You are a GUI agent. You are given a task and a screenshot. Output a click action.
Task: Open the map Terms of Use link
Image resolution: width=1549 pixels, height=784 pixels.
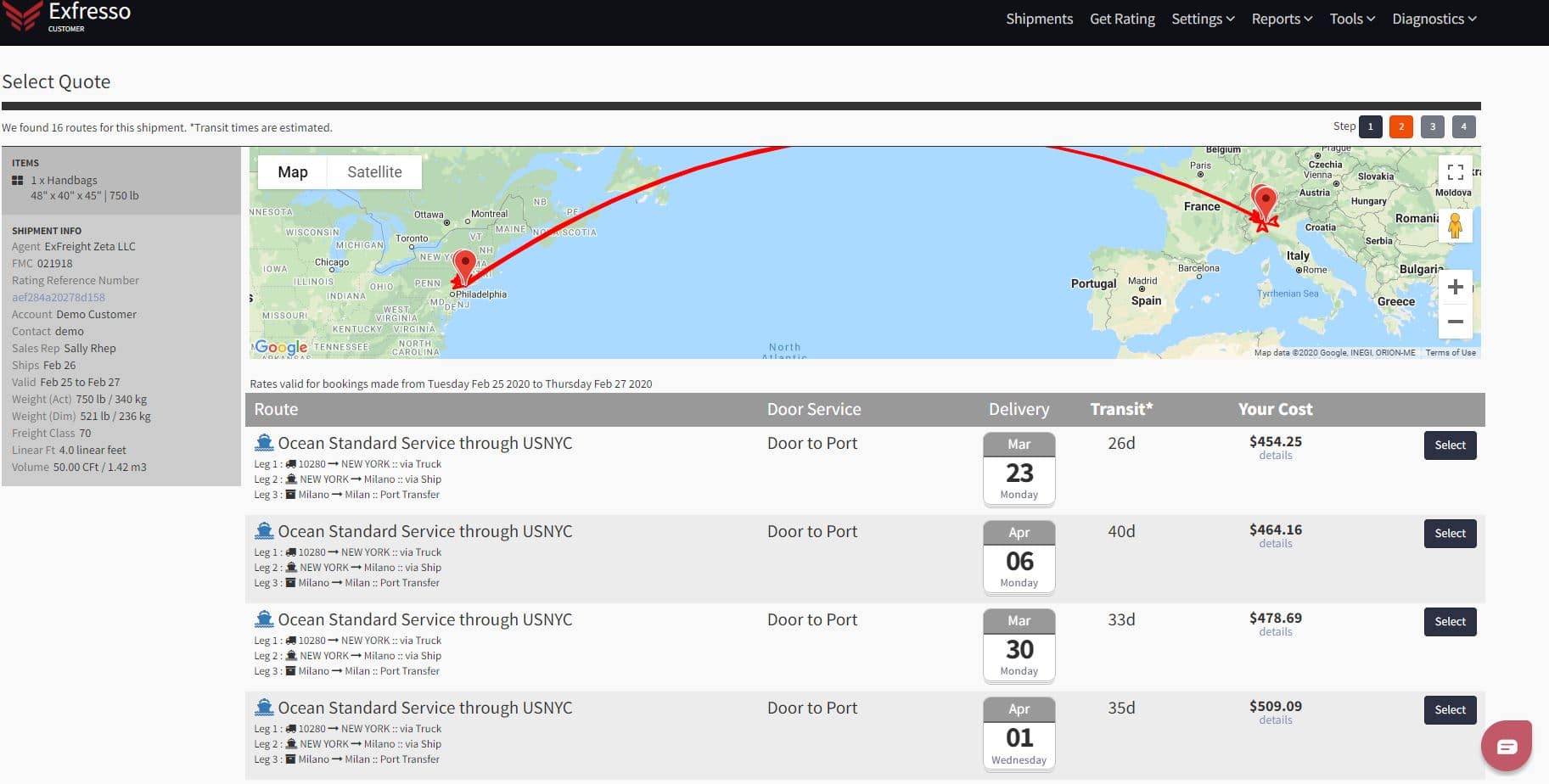tap(1451, 353)
